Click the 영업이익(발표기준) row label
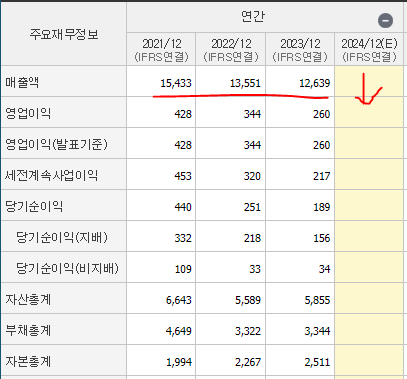 pos(56,144)
